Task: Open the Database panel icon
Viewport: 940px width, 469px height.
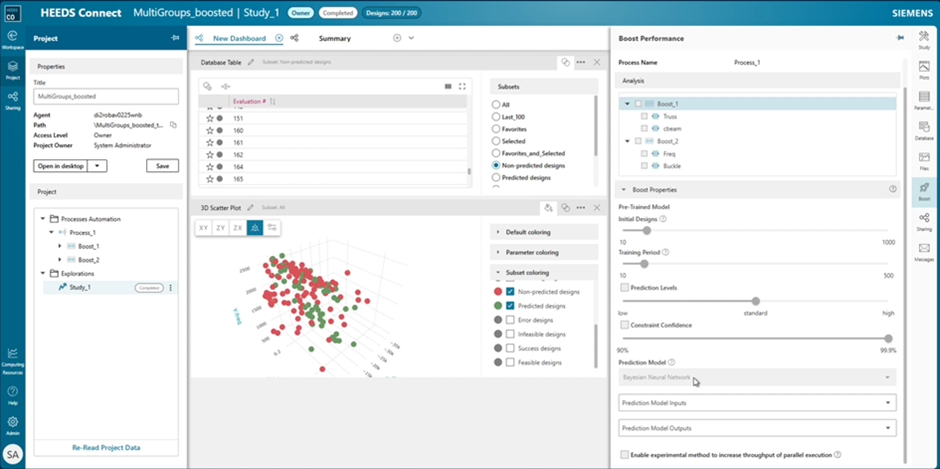Action: [x=924, y=130]
